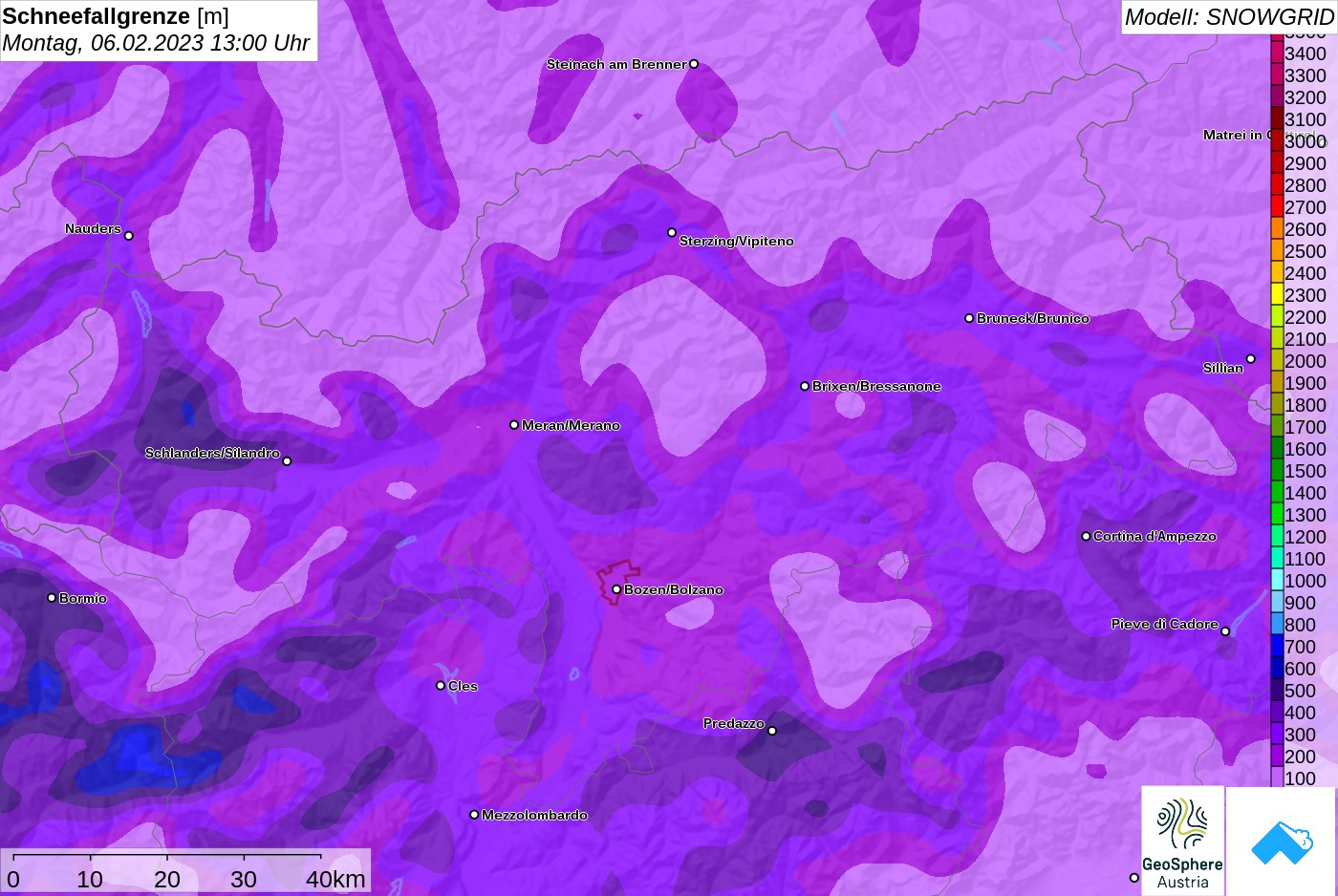This screenshot has height=896, width=1338.
Task: Click the 2500 m orange legend swatch
Action: click(x=1277, y=250)
